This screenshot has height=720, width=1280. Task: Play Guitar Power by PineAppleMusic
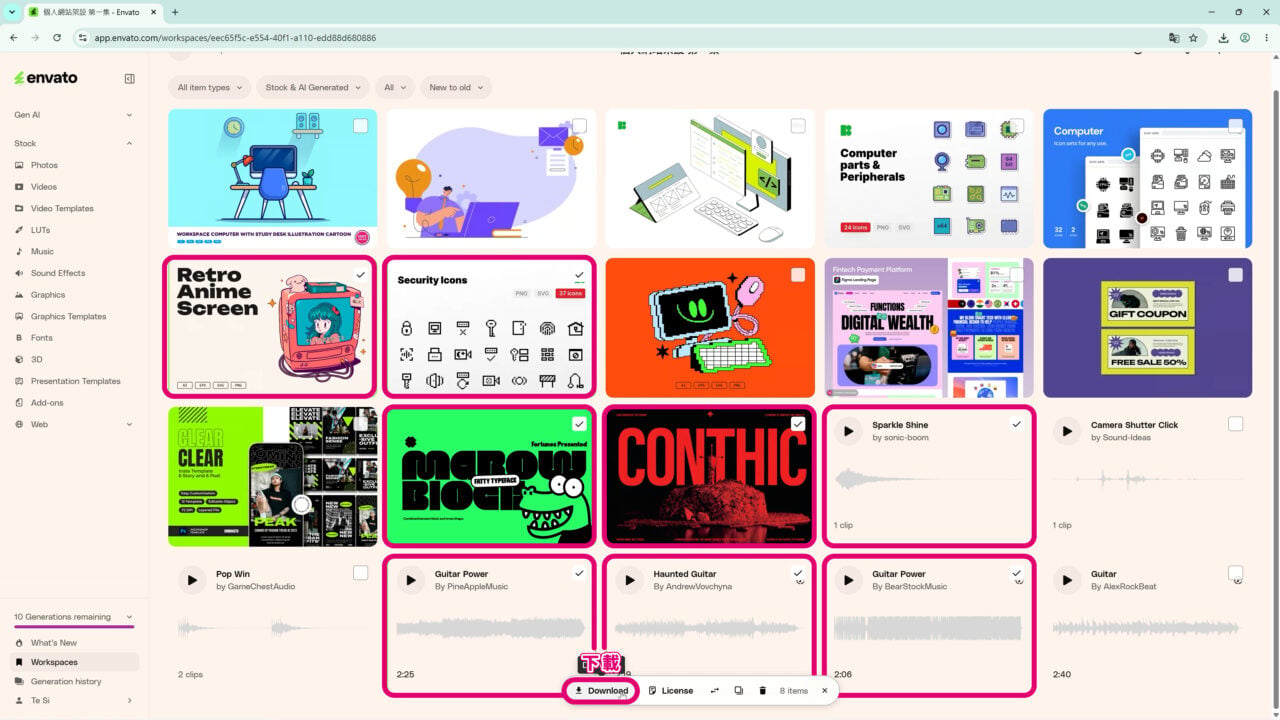pos(411,580)
